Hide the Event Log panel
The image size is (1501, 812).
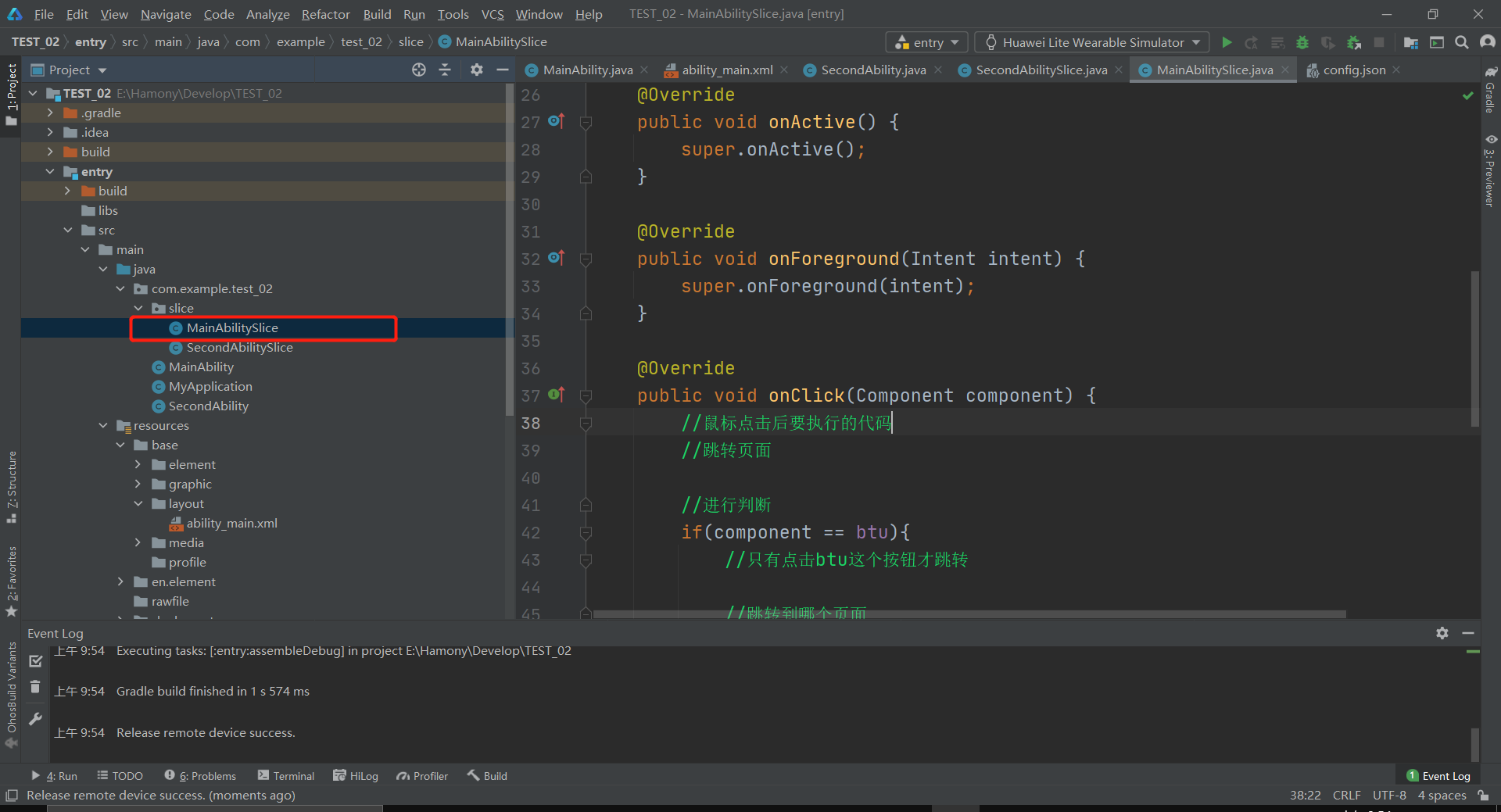tap(1468, 633)
